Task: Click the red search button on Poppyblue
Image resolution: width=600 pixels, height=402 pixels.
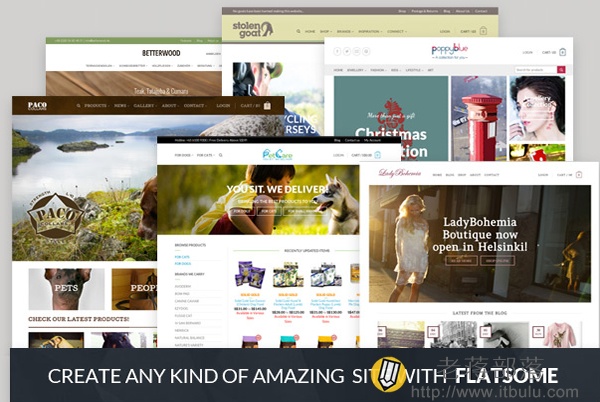Action: (x=561, y=70)
